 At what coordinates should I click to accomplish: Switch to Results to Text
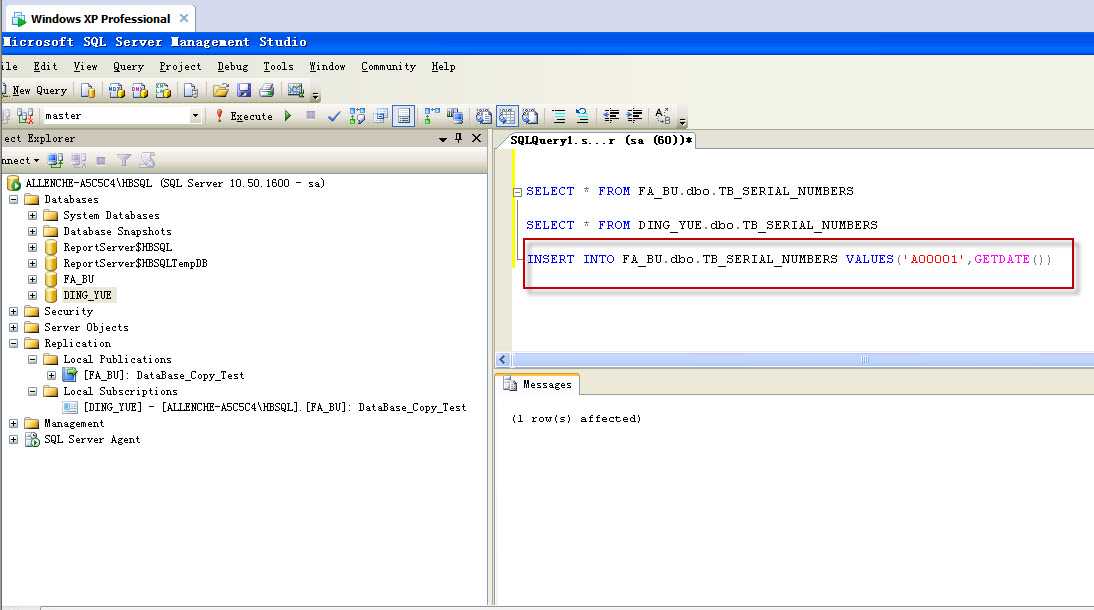pyautogui.click(x=484, y=116)
